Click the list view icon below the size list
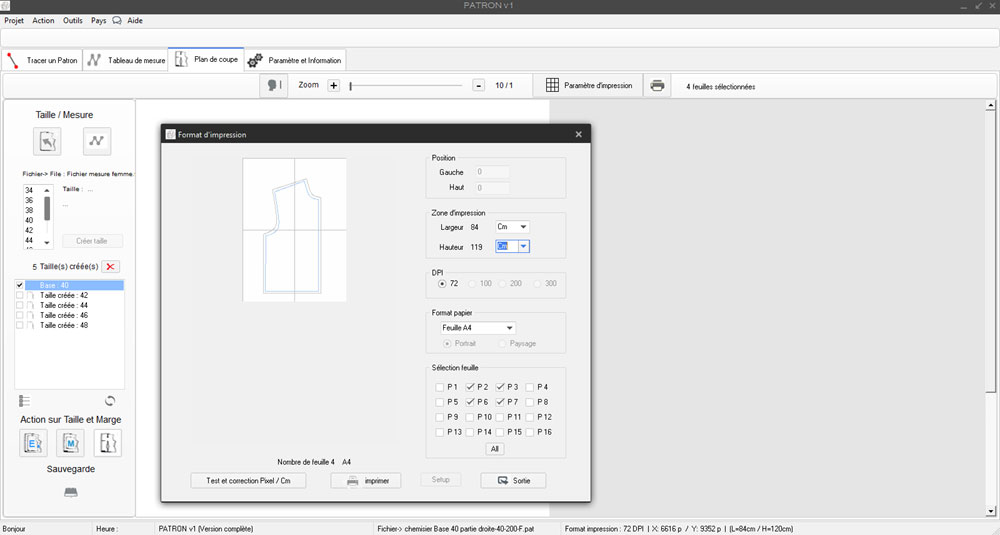This screenshot has height=535, width=1000. tap(25, 401)
